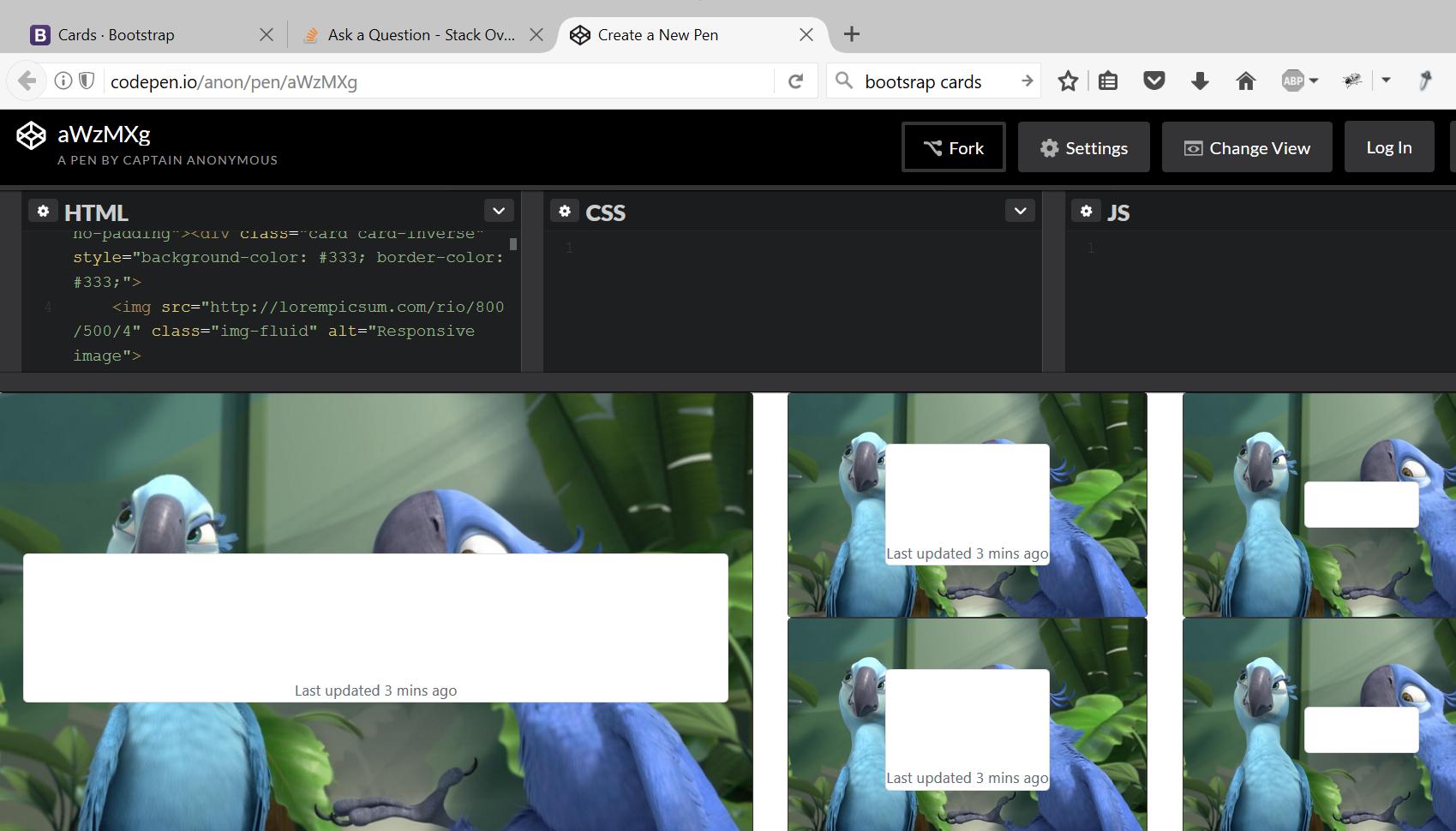Image resolution: width=1456 pixels, height=831 pixels.
Task: Click the CSS panel title
Action: click(605, 212)
